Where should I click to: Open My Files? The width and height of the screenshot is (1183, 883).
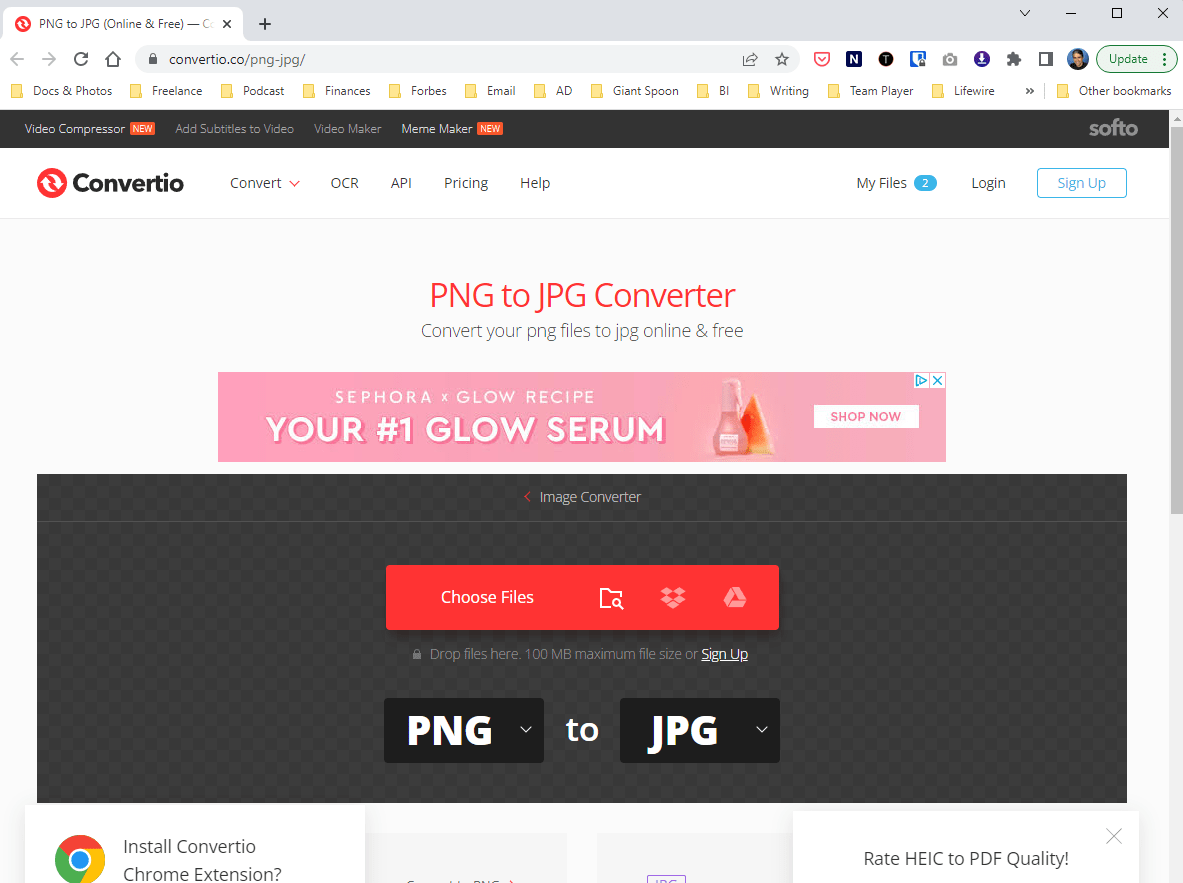point(896,183)
